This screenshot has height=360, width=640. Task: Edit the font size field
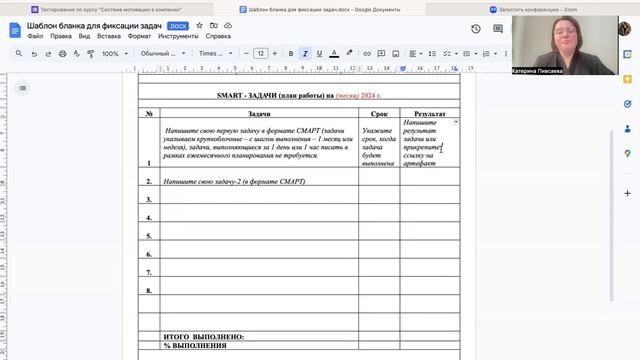[x=260, y=53]
